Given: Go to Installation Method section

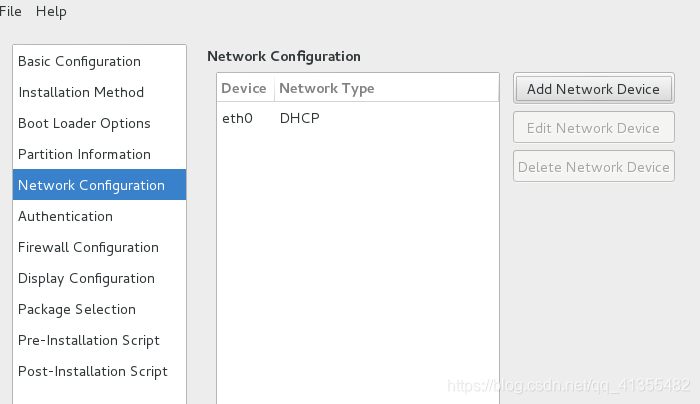Looking at the screenshot, I should click(x=100, y=92).
